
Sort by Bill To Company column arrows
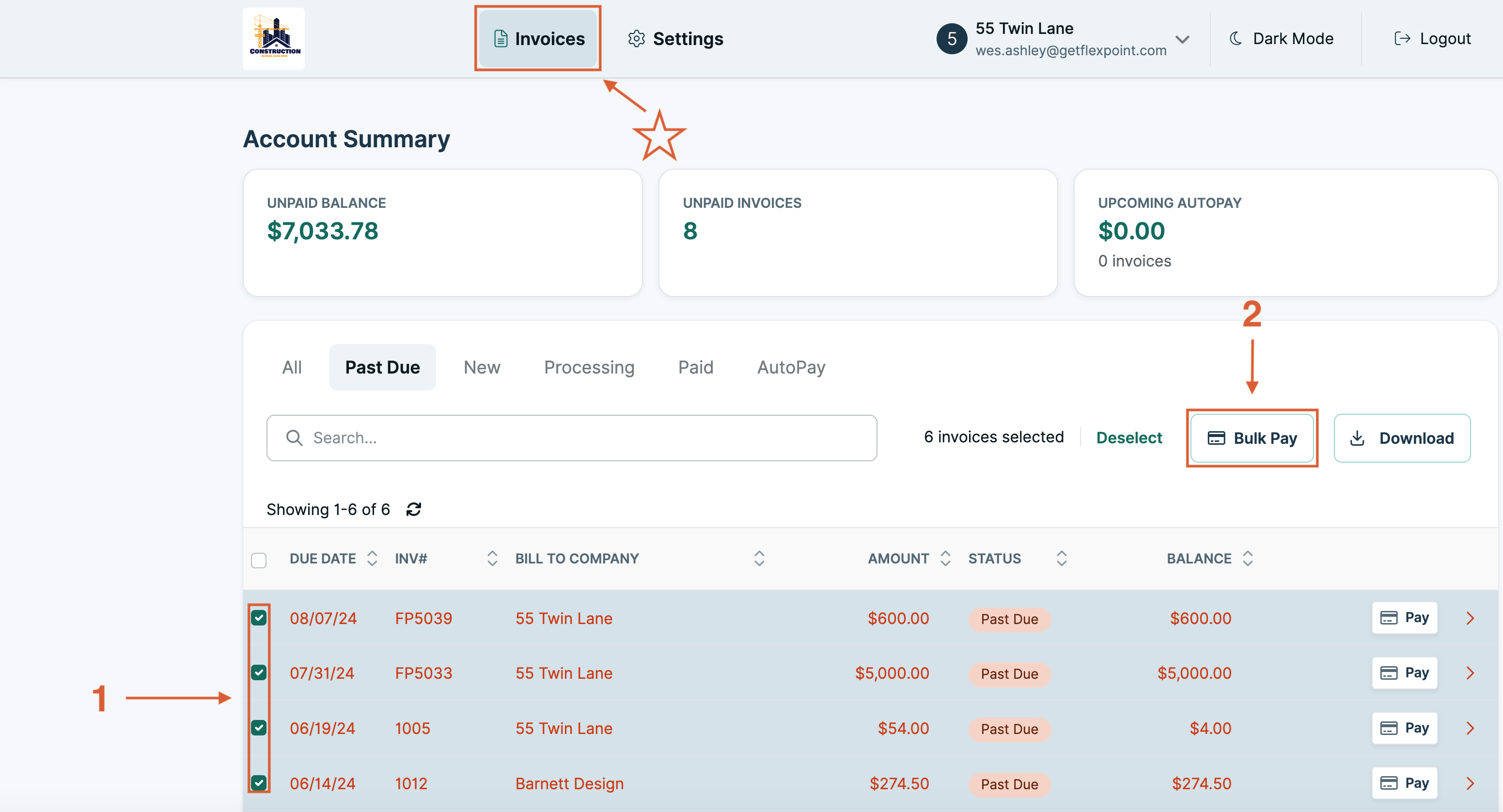pyautogui.click(x=759, y=558)
